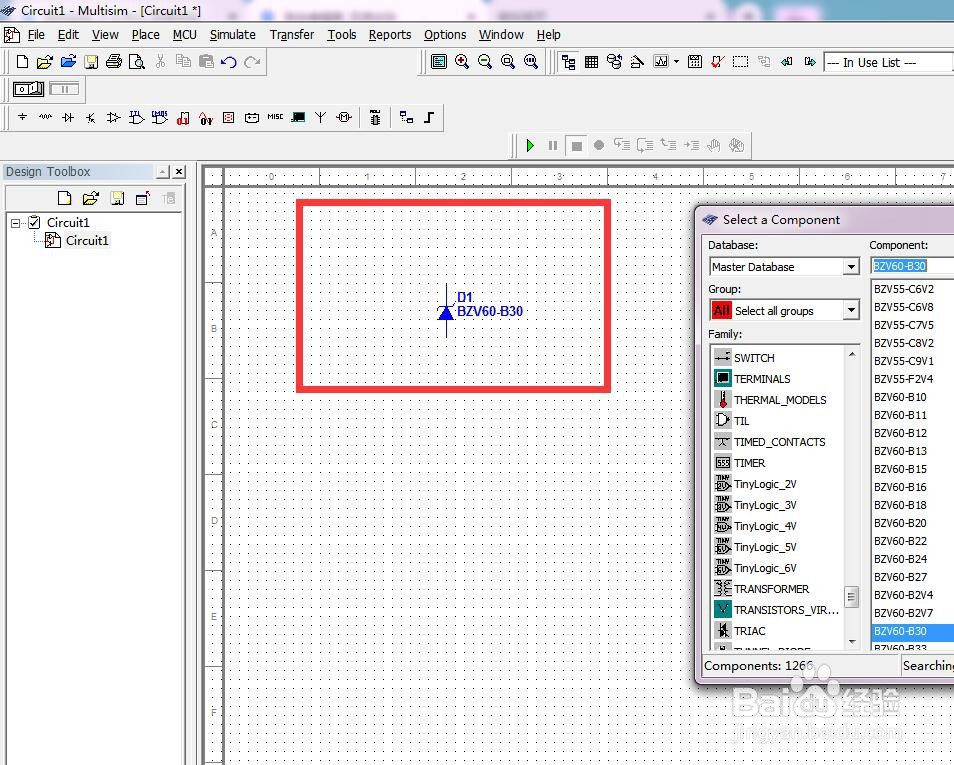Toggle full screen view icon
This screenshot has height=765, width=954.
tap(439, 61)
